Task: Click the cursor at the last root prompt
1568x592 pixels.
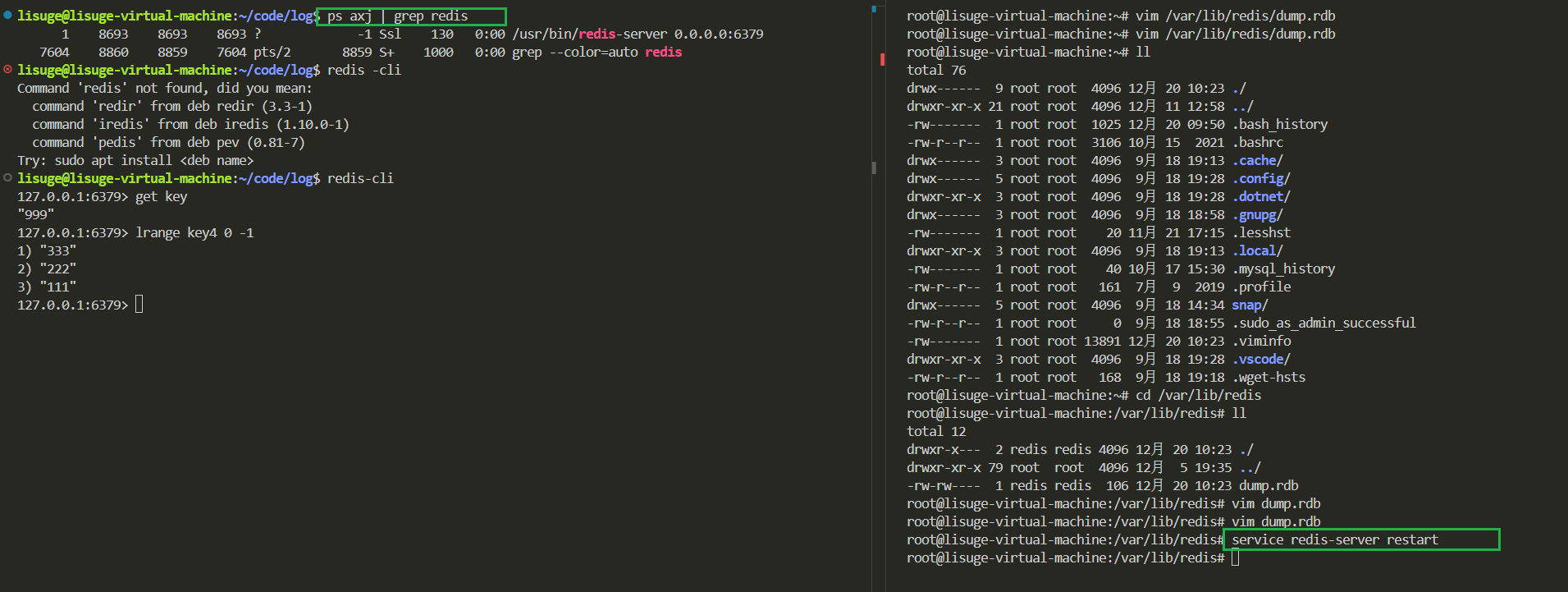Action: pyautogui.click(x=1236, y=558)
